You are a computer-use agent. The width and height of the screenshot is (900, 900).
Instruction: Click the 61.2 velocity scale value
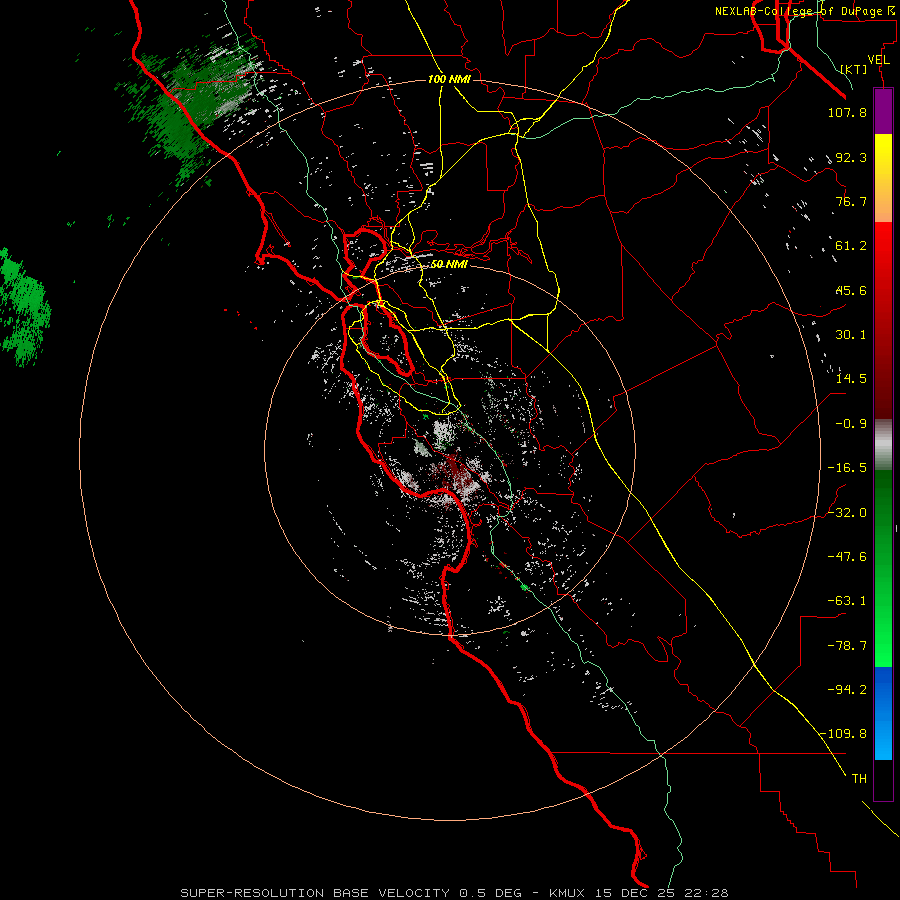tap(851, 246)
